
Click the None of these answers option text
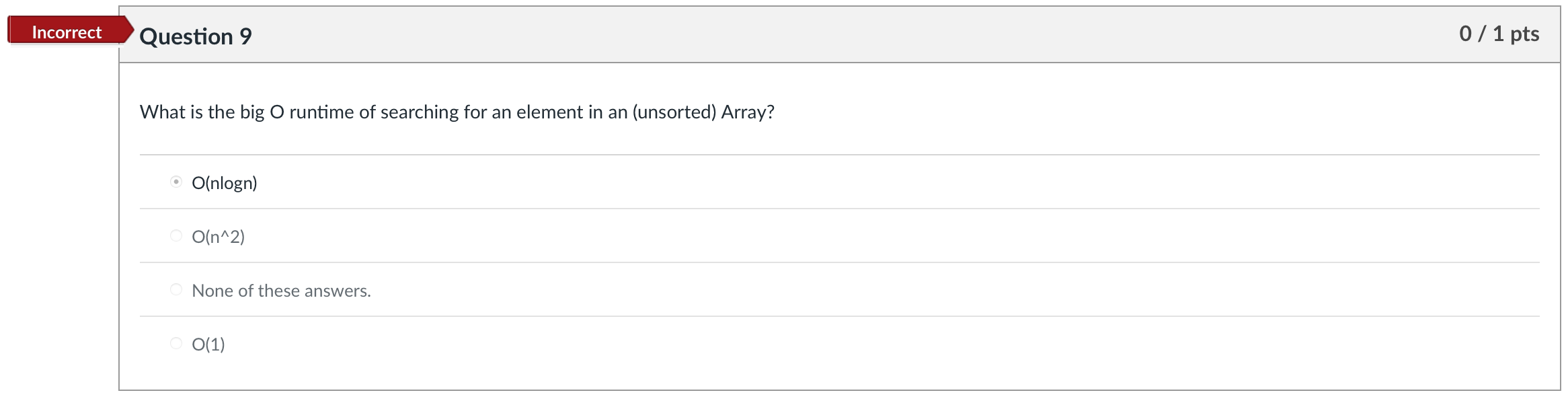point(282,290)
